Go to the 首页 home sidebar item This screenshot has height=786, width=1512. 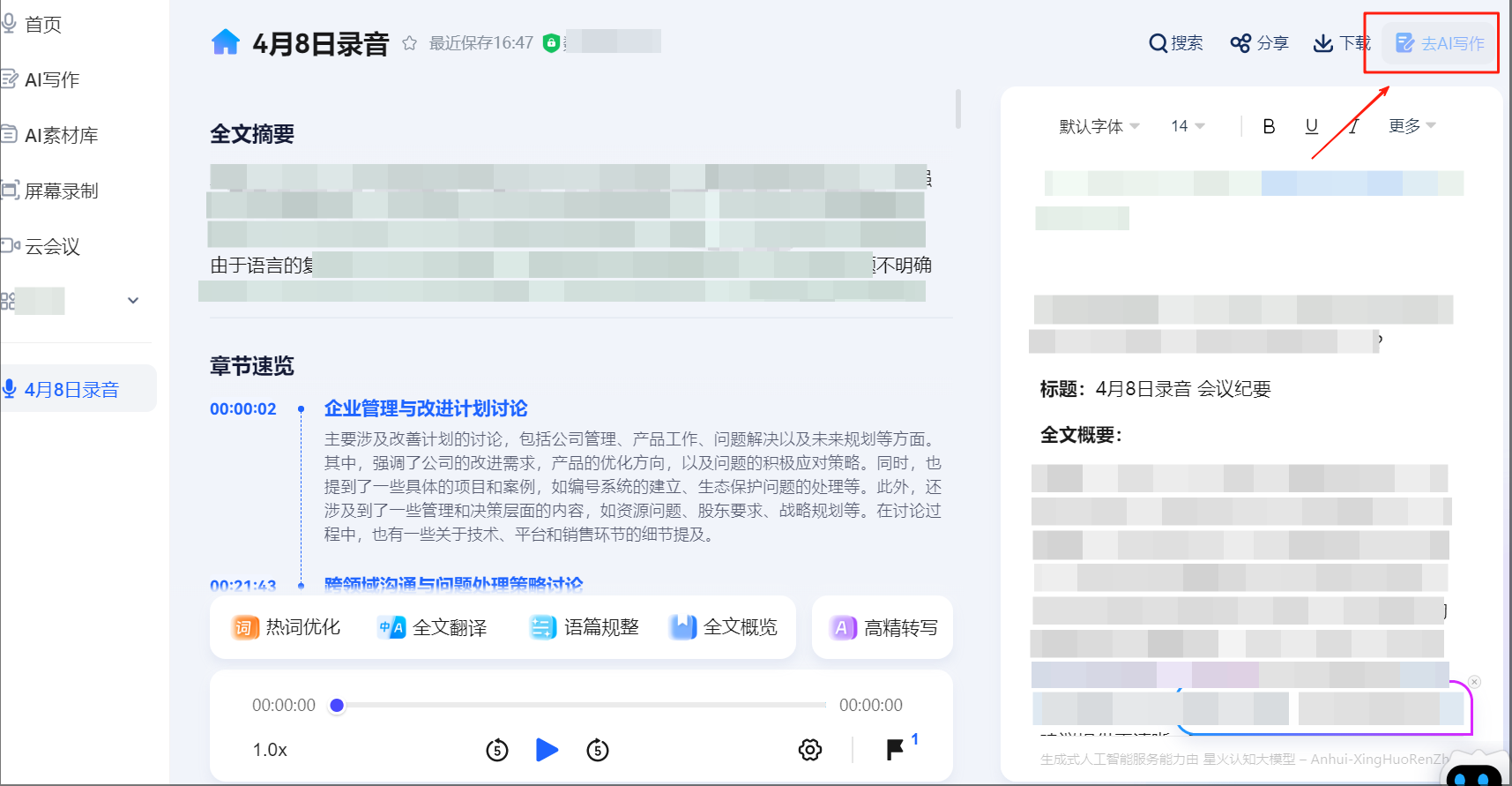pos(32,24)
